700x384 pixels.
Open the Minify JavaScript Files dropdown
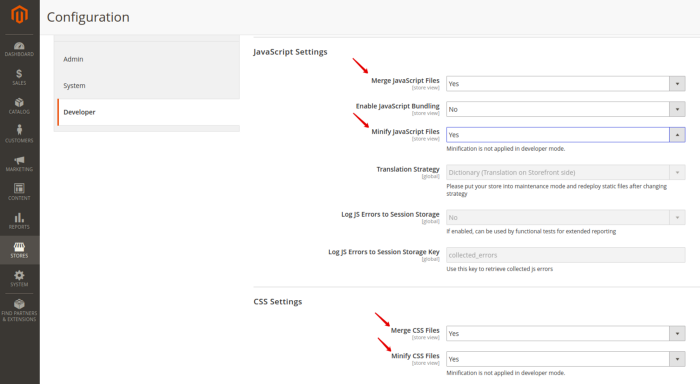coord(566,134)
